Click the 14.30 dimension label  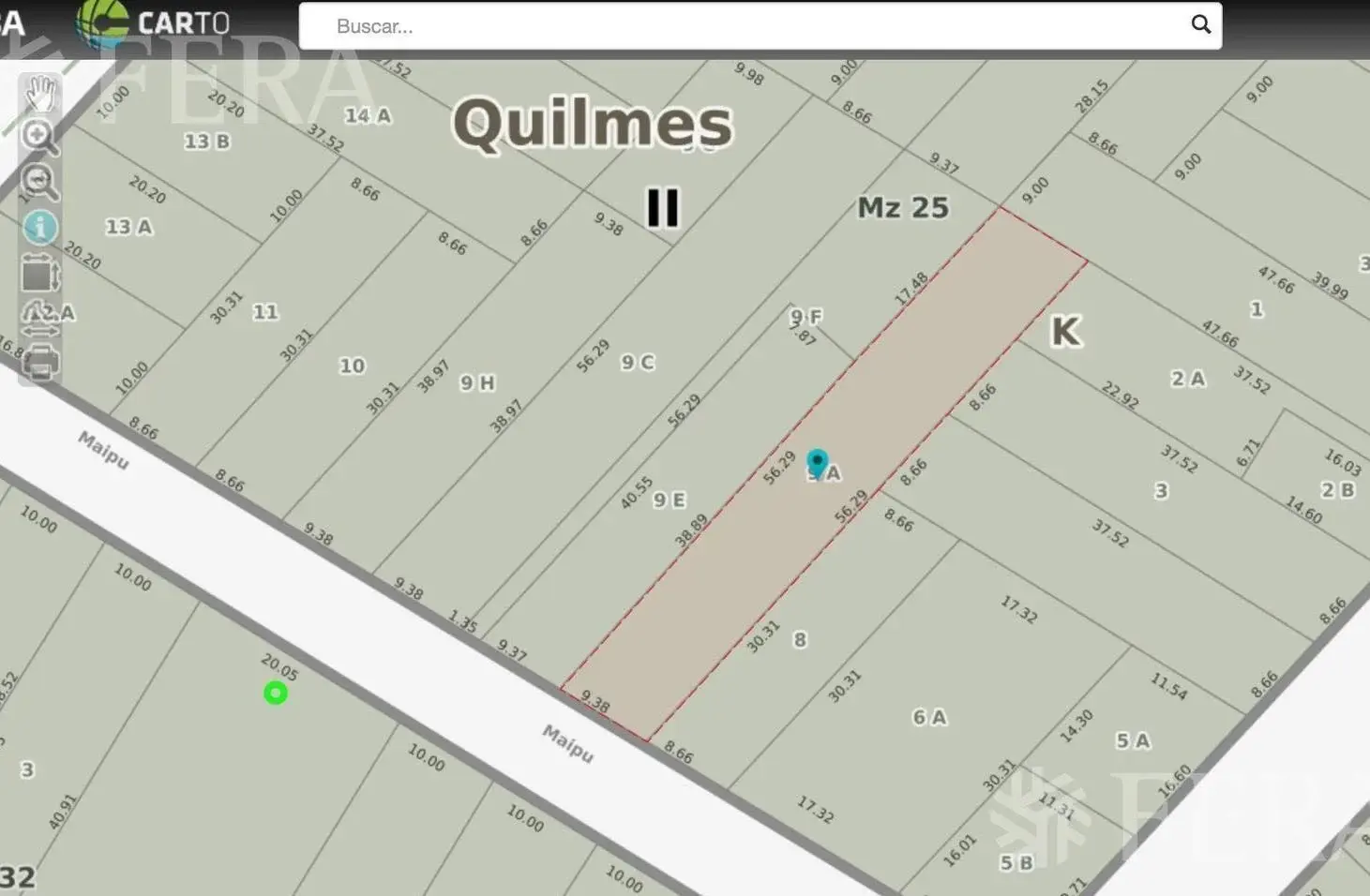[x=1076, y=726]
